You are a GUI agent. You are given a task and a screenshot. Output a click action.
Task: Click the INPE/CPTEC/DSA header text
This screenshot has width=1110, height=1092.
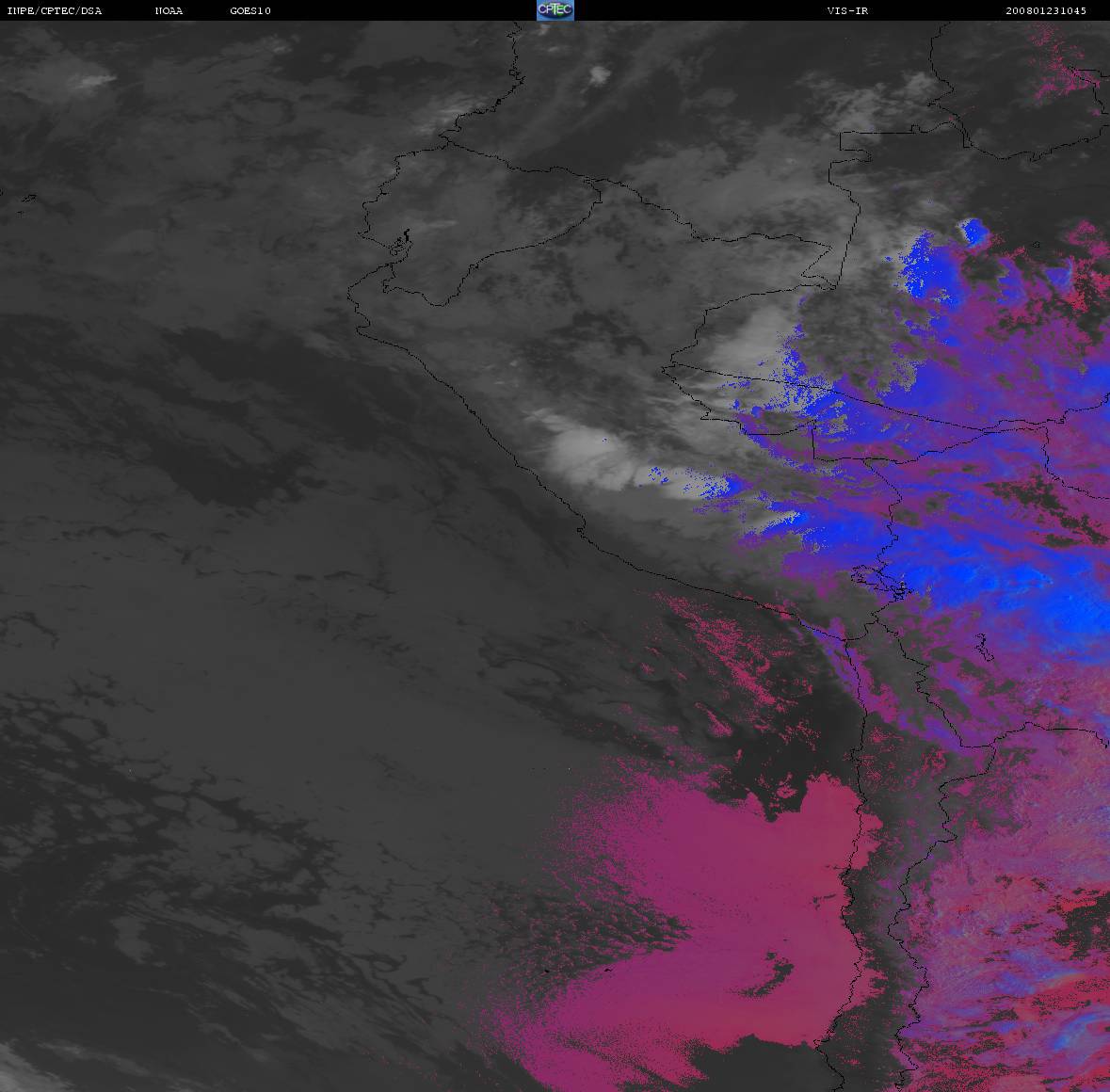click(55, 10)
